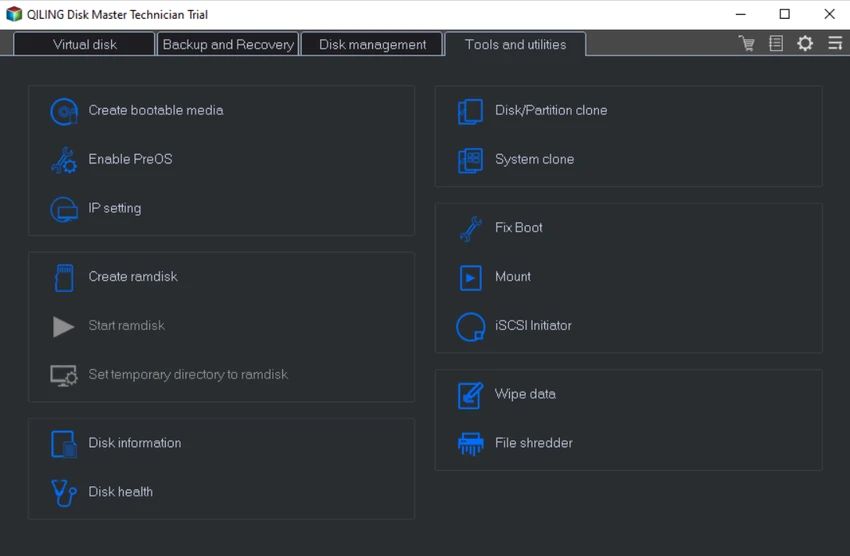Close the QILING Disk Master window
Screen dimensions: 850x556
click(829, 14)
